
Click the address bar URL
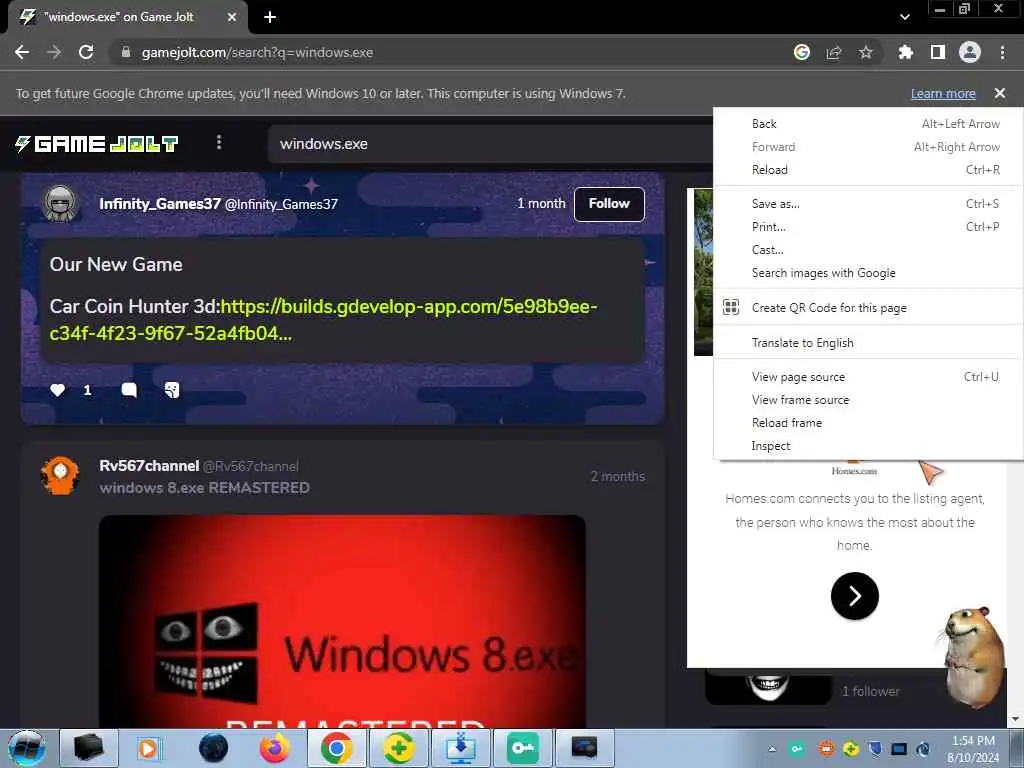tap(257, 52)
